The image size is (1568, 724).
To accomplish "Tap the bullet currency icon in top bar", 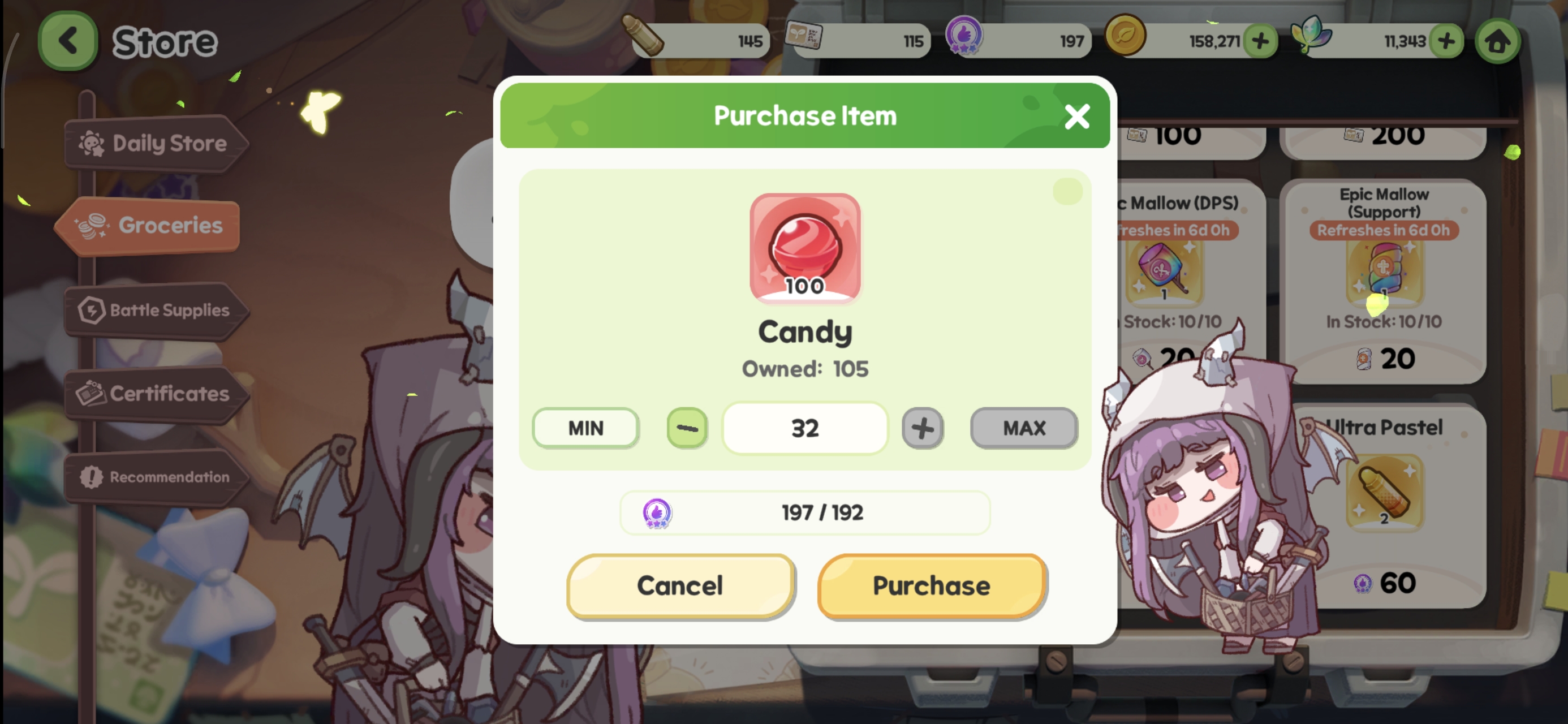I will click(642, 35).
